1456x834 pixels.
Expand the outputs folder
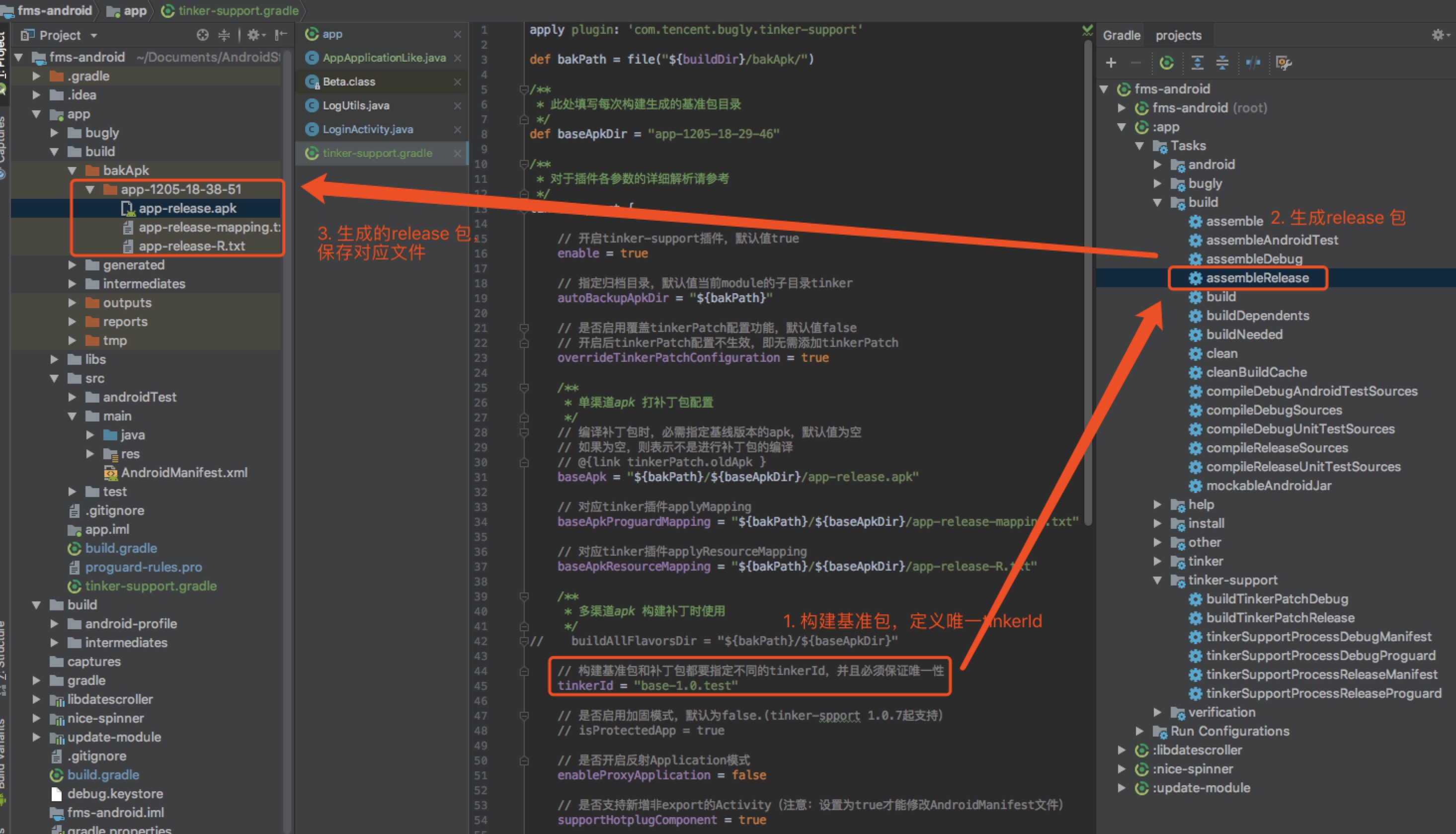(72, 303)
